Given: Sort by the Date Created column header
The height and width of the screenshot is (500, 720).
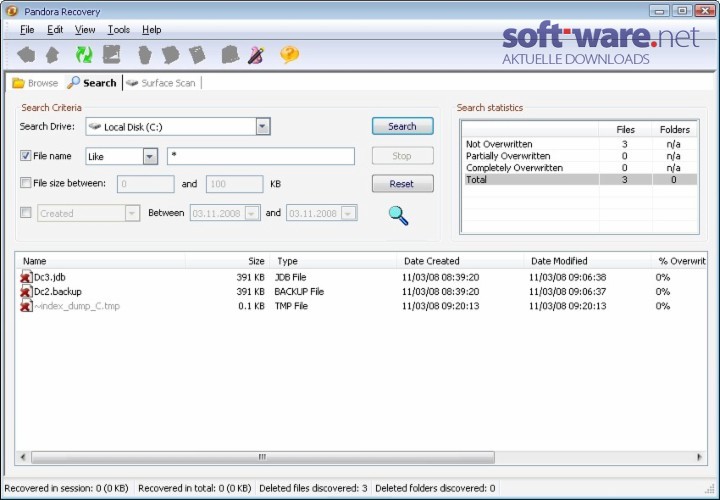Looking at the screenshot, I should point(461,261).
